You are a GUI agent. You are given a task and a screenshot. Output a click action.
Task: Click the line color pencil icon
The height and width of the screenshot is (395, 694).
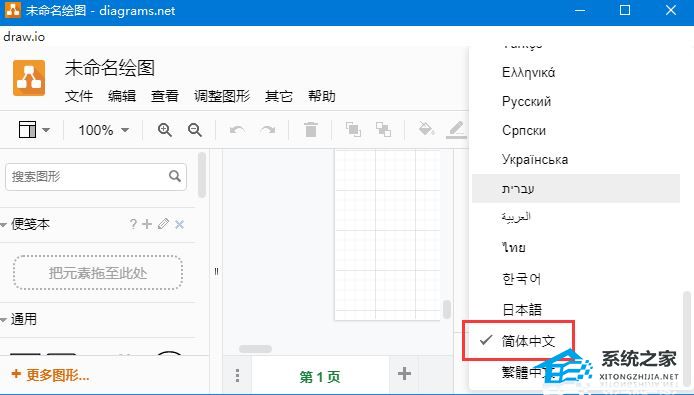tap(456, 130)
